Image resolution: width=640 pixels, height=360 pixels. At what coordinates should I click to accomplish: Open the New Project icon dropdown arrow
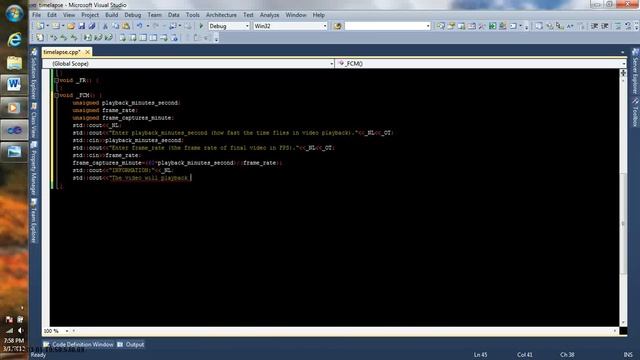(47, 26)
